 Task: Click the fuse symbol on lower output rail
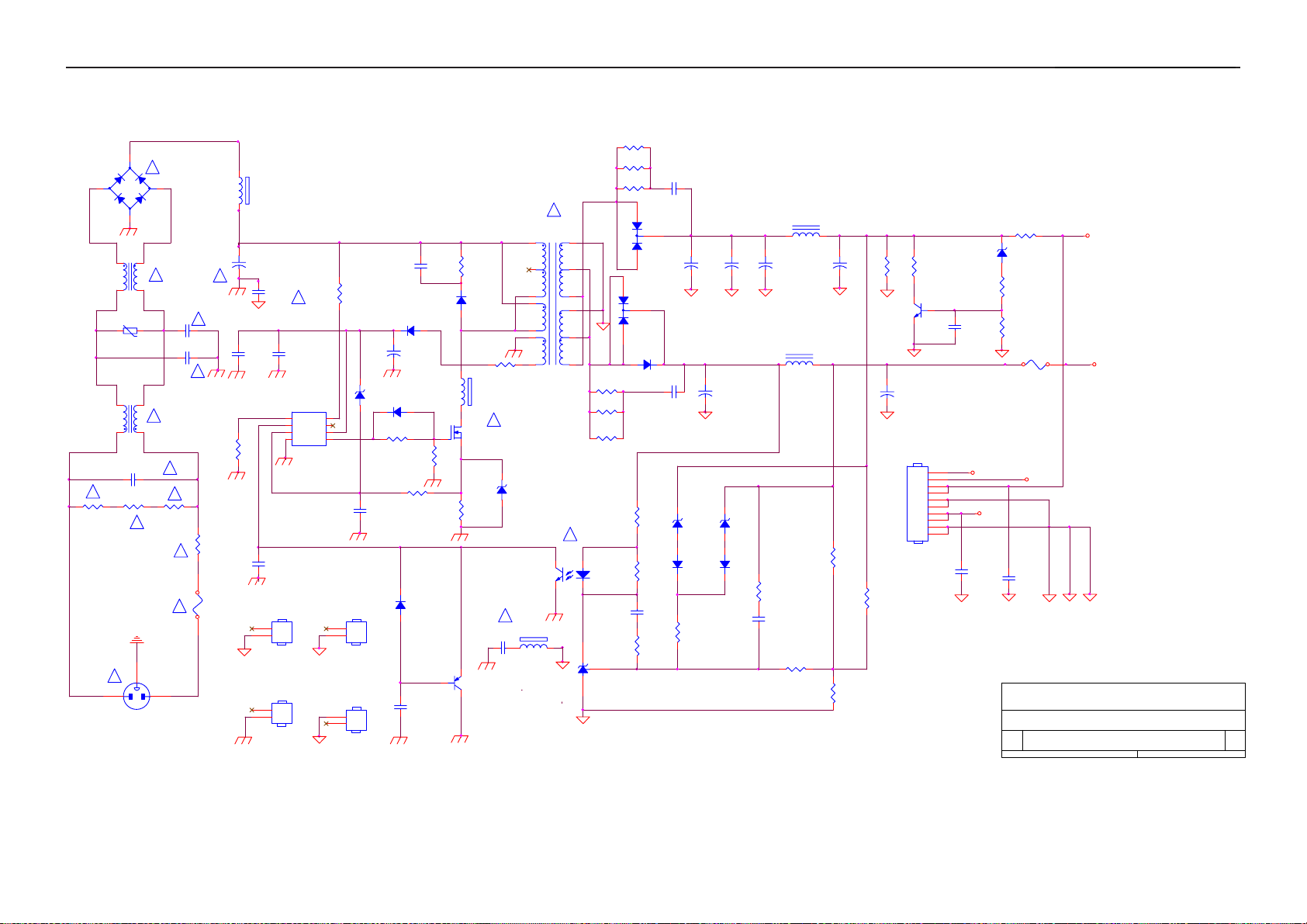click(x=1035, y=364)
